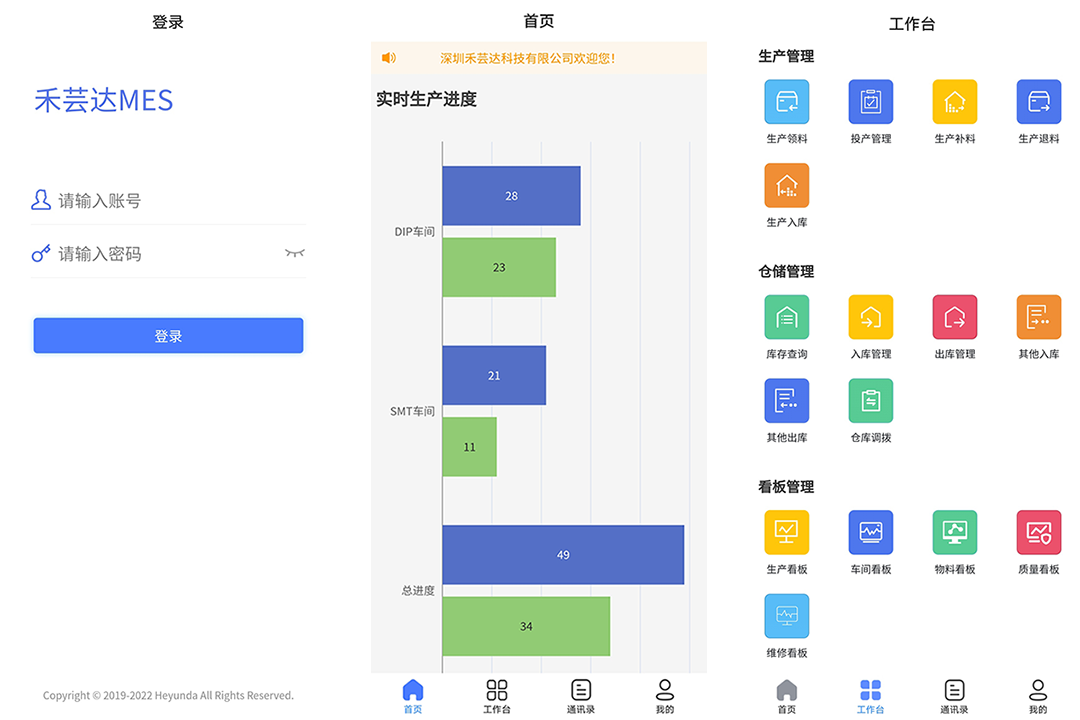Click the DIP车间 axis label
This screenshot has width=1080, height=720.
click(414, 232)
